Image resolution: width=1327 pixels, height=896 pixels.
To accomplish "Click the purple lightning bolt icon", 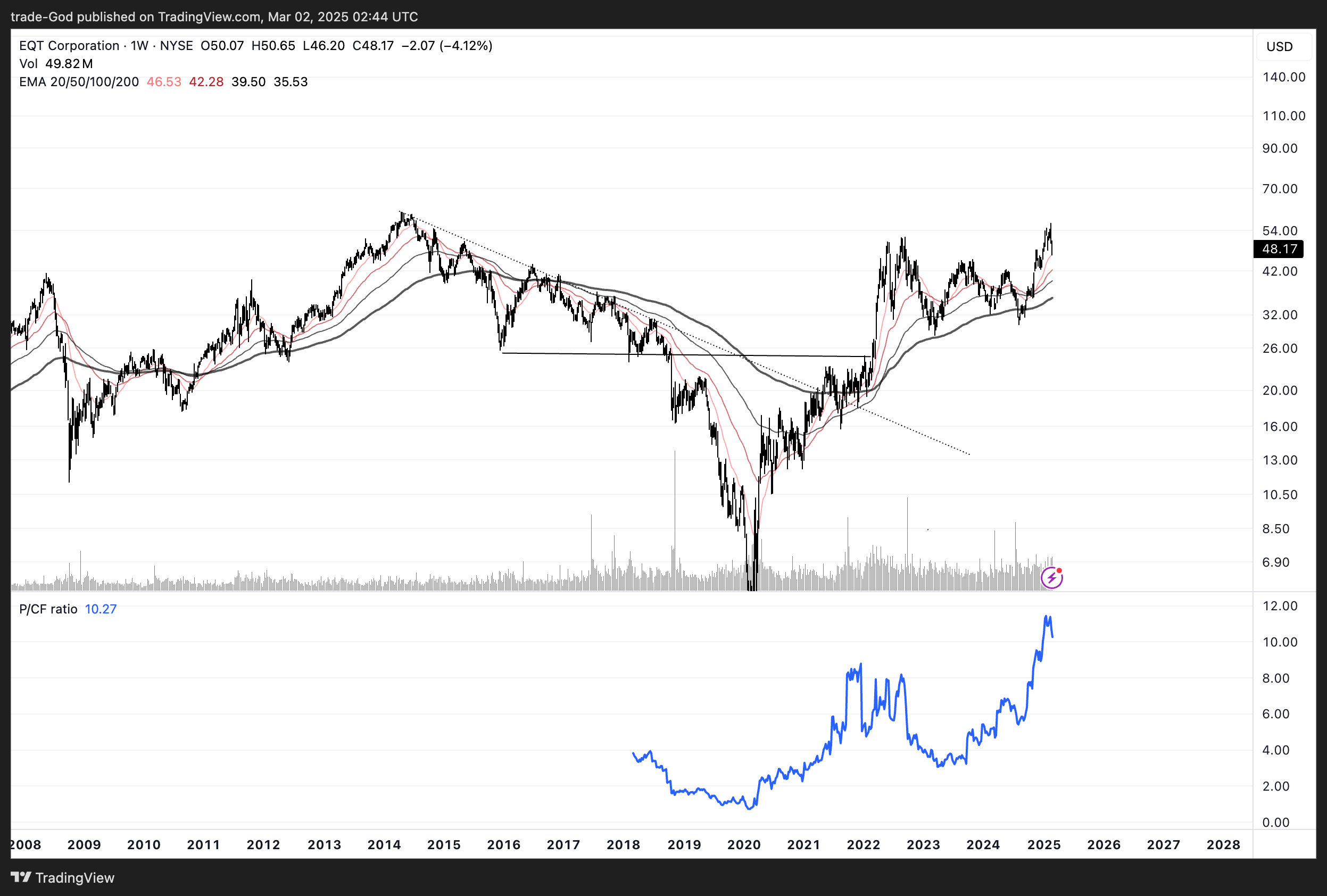I will click(1051, 578).
